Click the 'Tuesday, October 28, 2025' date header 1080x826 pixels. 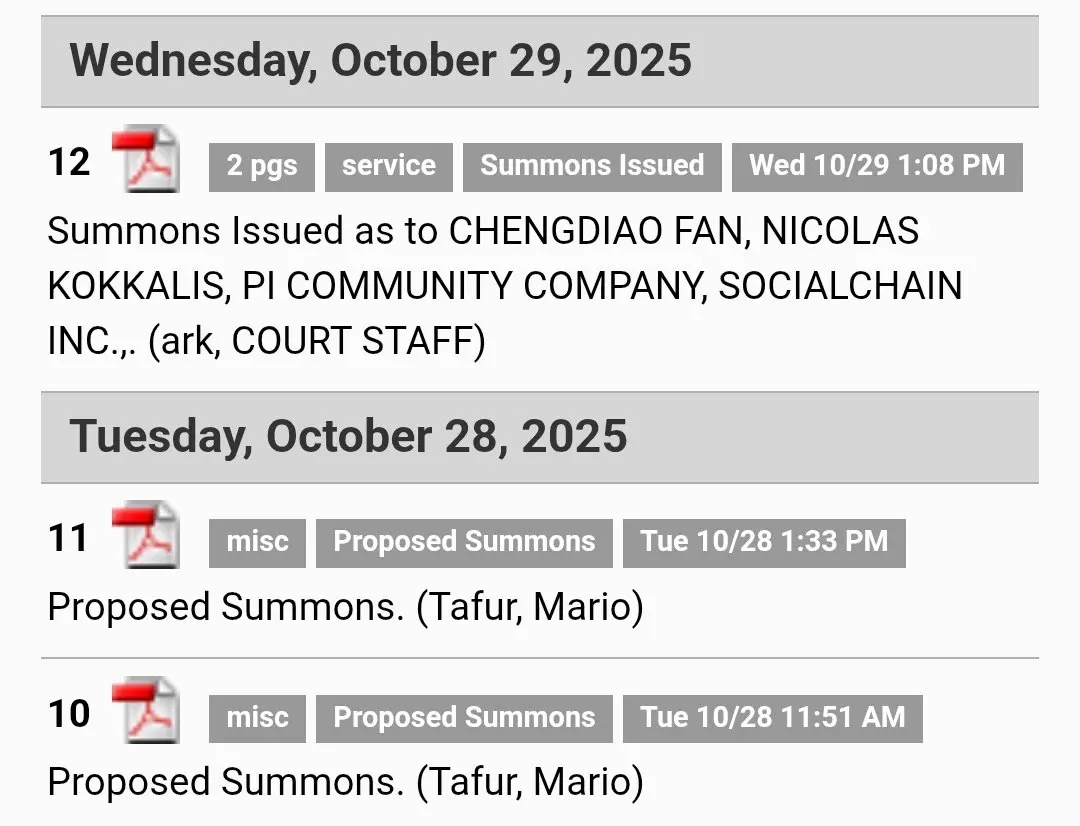(x=348, y=437)
